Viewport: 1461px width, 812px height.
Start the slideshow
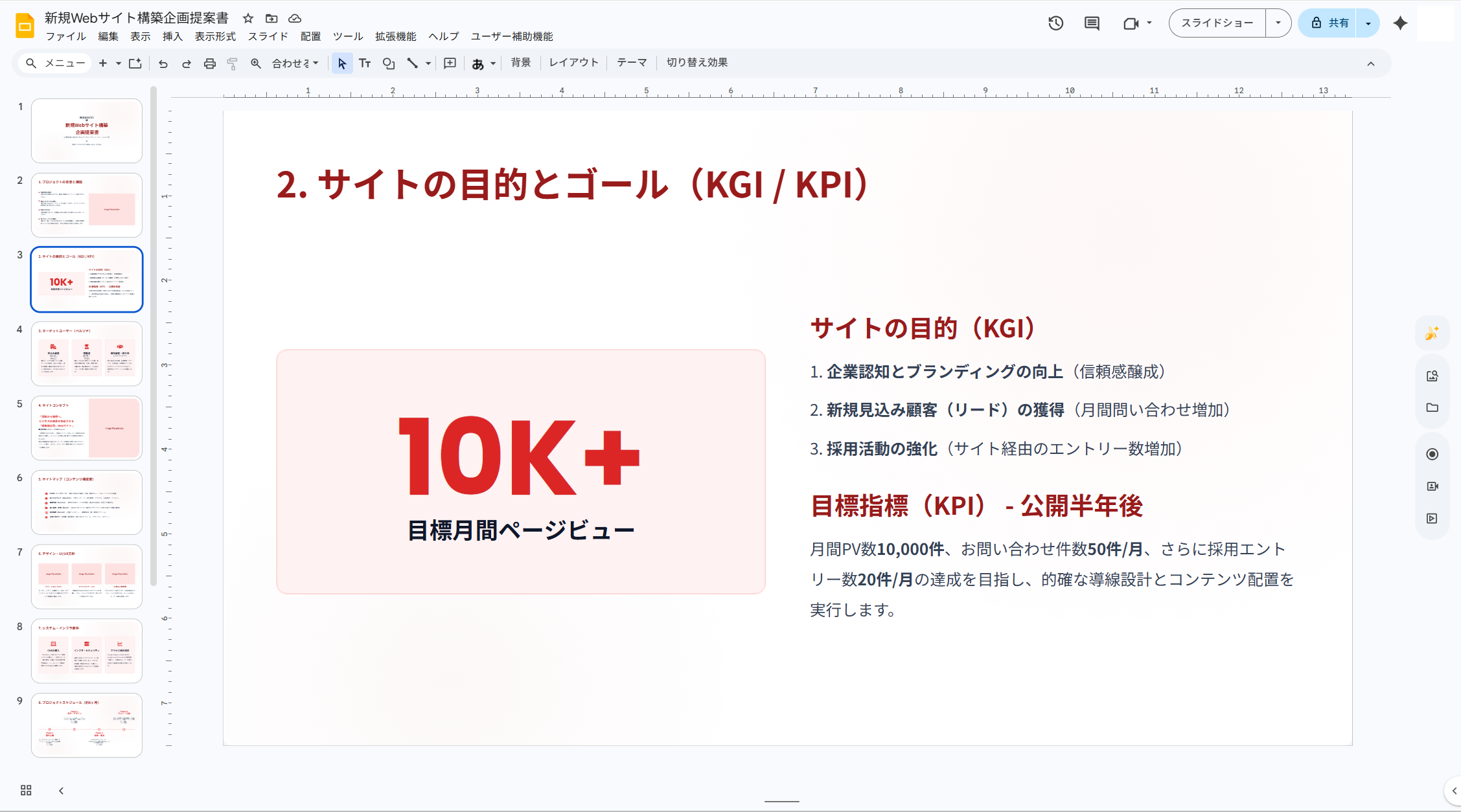1217,23
